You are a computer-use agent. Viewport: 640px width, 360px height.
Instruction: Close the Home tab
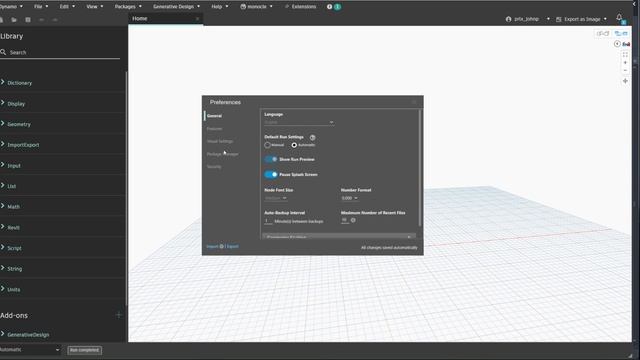[198, 18]
